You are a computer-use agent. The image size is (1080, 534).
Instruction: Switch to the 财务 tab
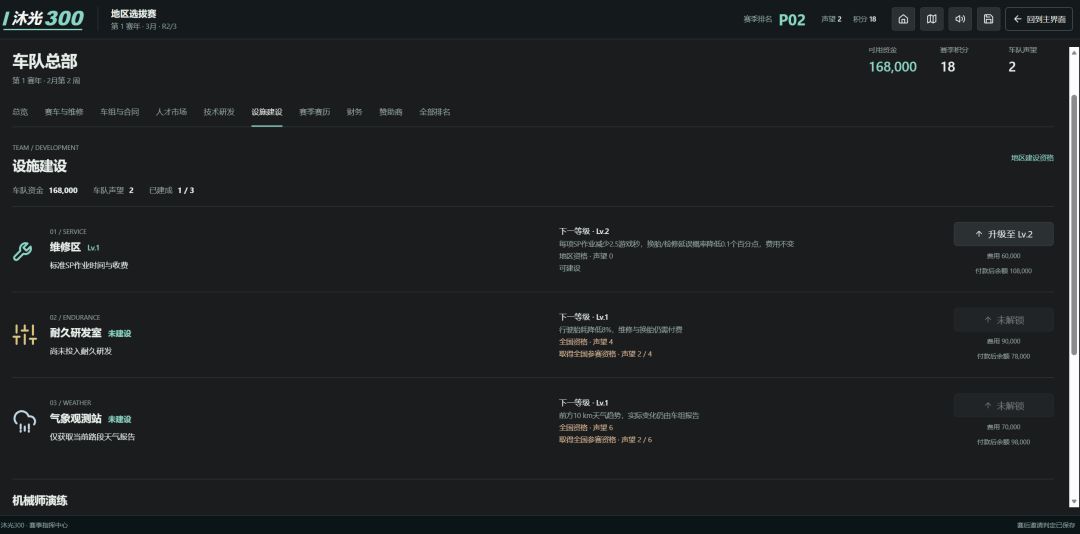355,112
